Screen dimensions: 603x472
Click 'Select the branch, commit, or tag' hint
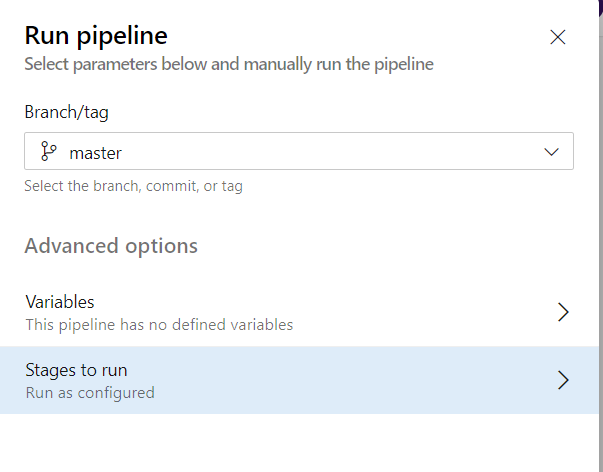click(x=133, y=185)
